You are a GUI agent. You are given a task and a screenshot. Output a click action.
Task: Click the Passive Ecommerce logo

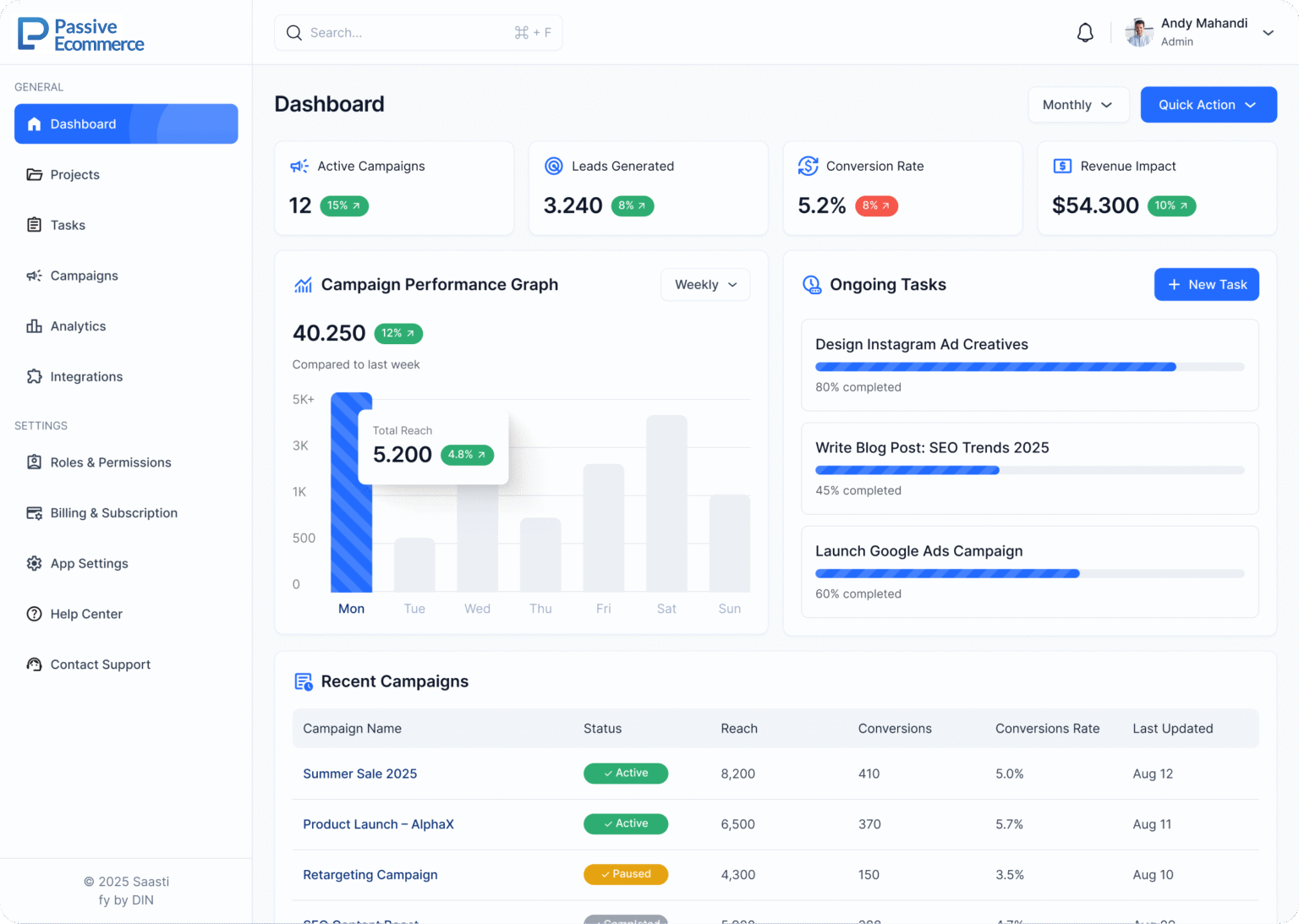[x=81, y=35]
